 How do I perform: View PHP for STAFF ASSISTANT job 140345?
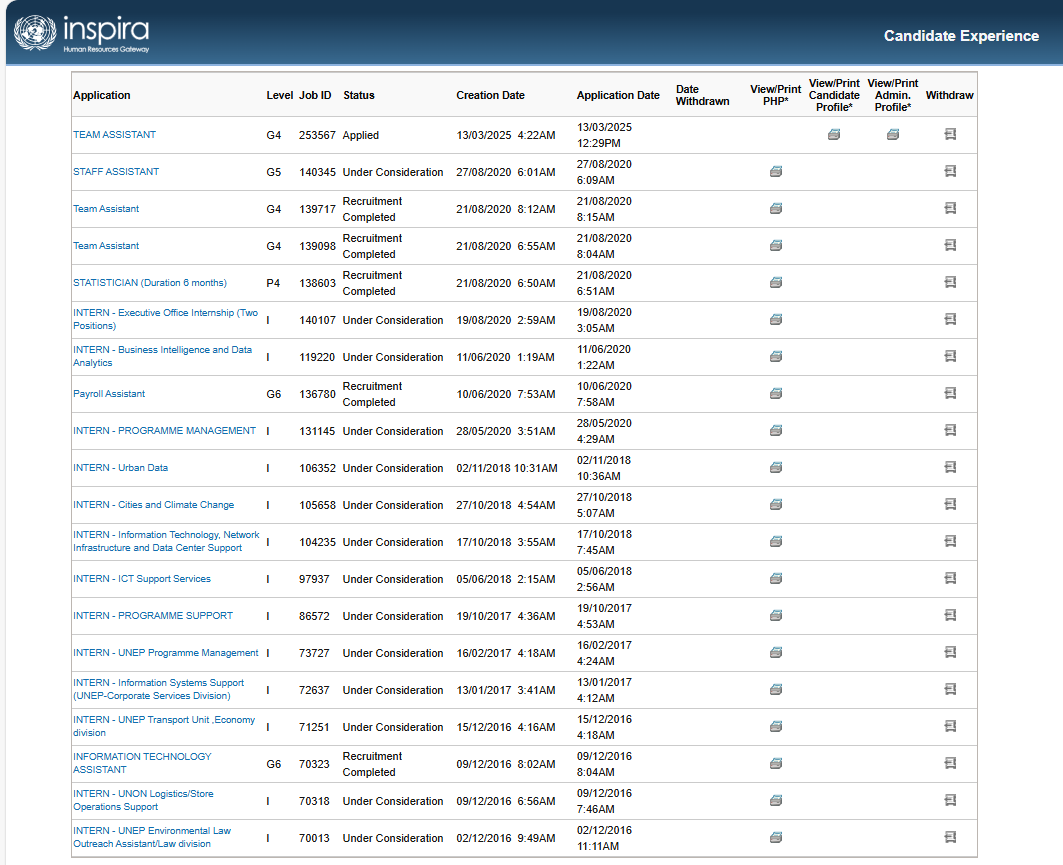(x=776, y=172)
